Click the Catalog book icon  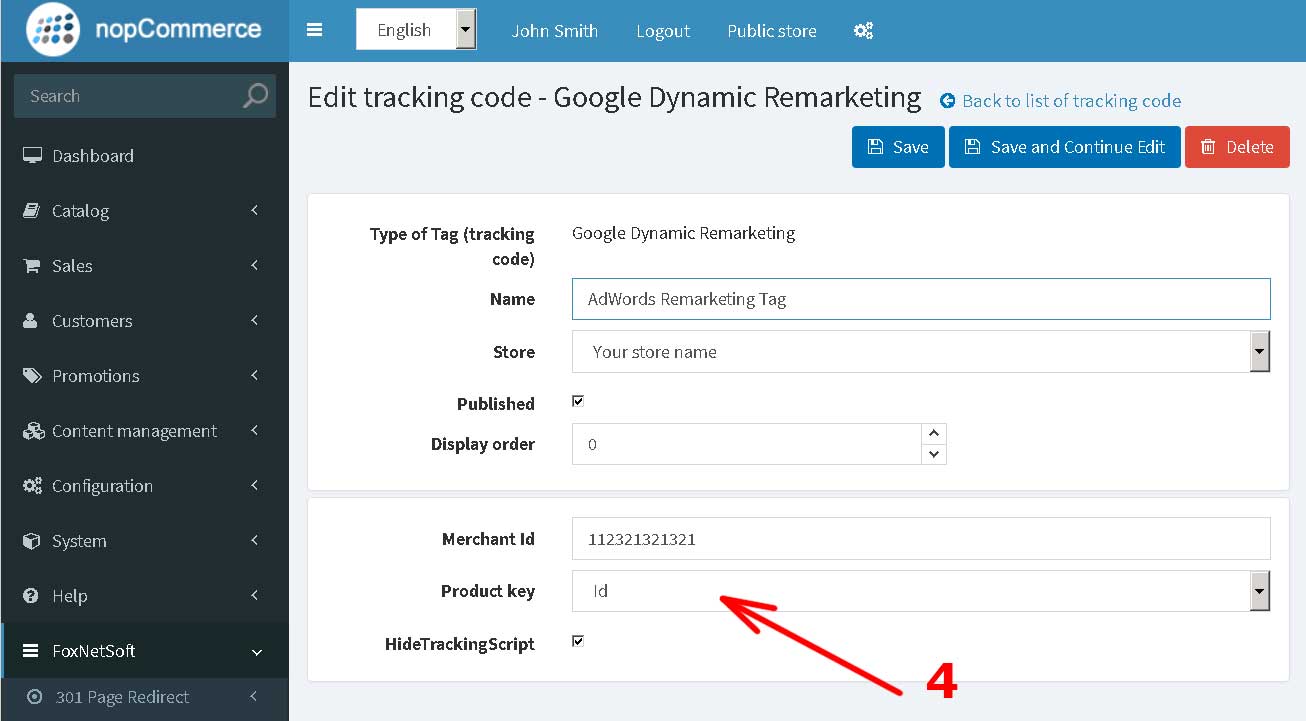point(32,211)
